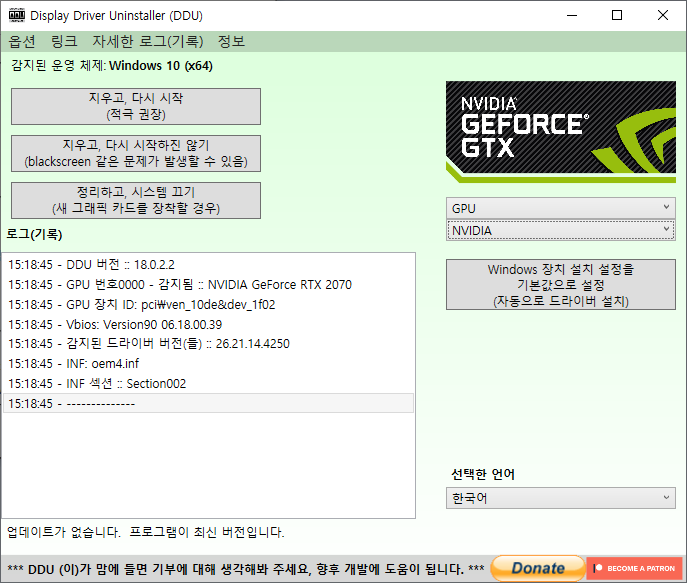Open the 자세한 로그(기록) menu
Screen dimensions: 687x583
click(148, 41)
